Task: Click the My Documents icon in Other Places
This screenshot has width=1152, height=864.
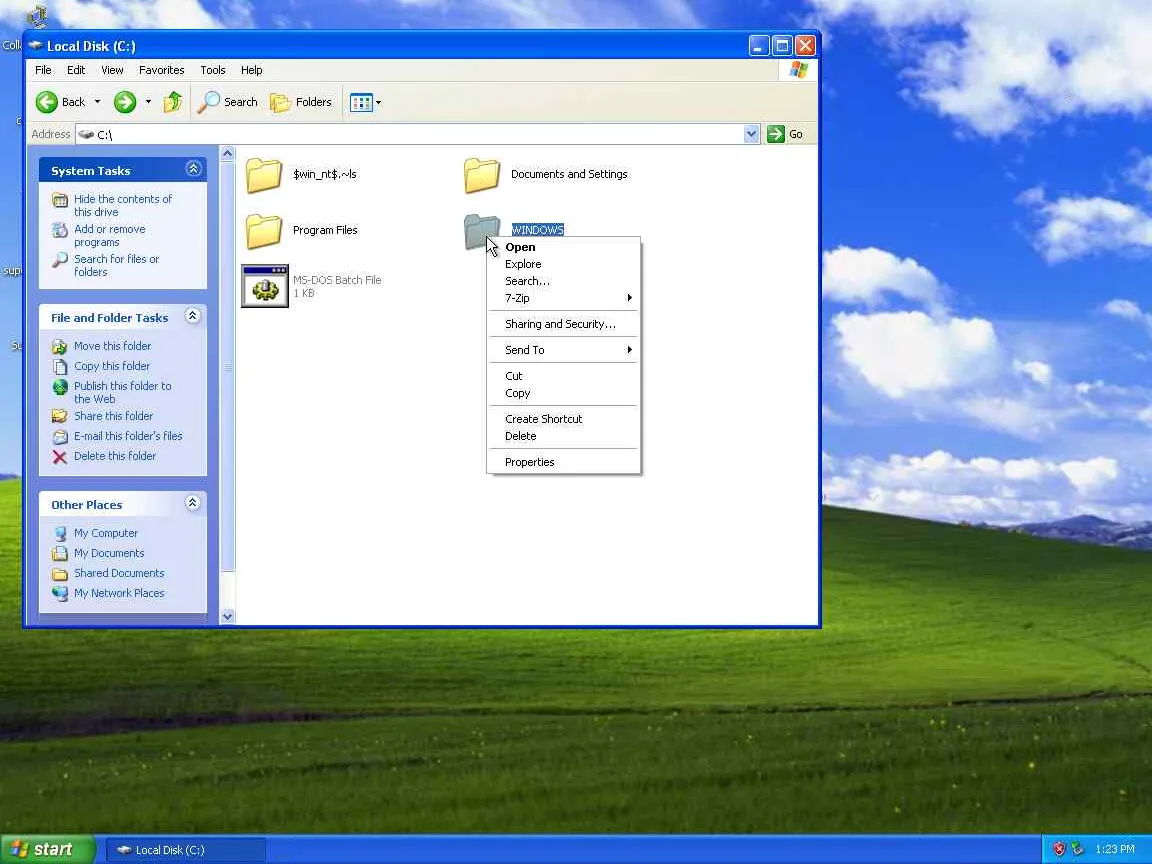Action: point(60,553)
